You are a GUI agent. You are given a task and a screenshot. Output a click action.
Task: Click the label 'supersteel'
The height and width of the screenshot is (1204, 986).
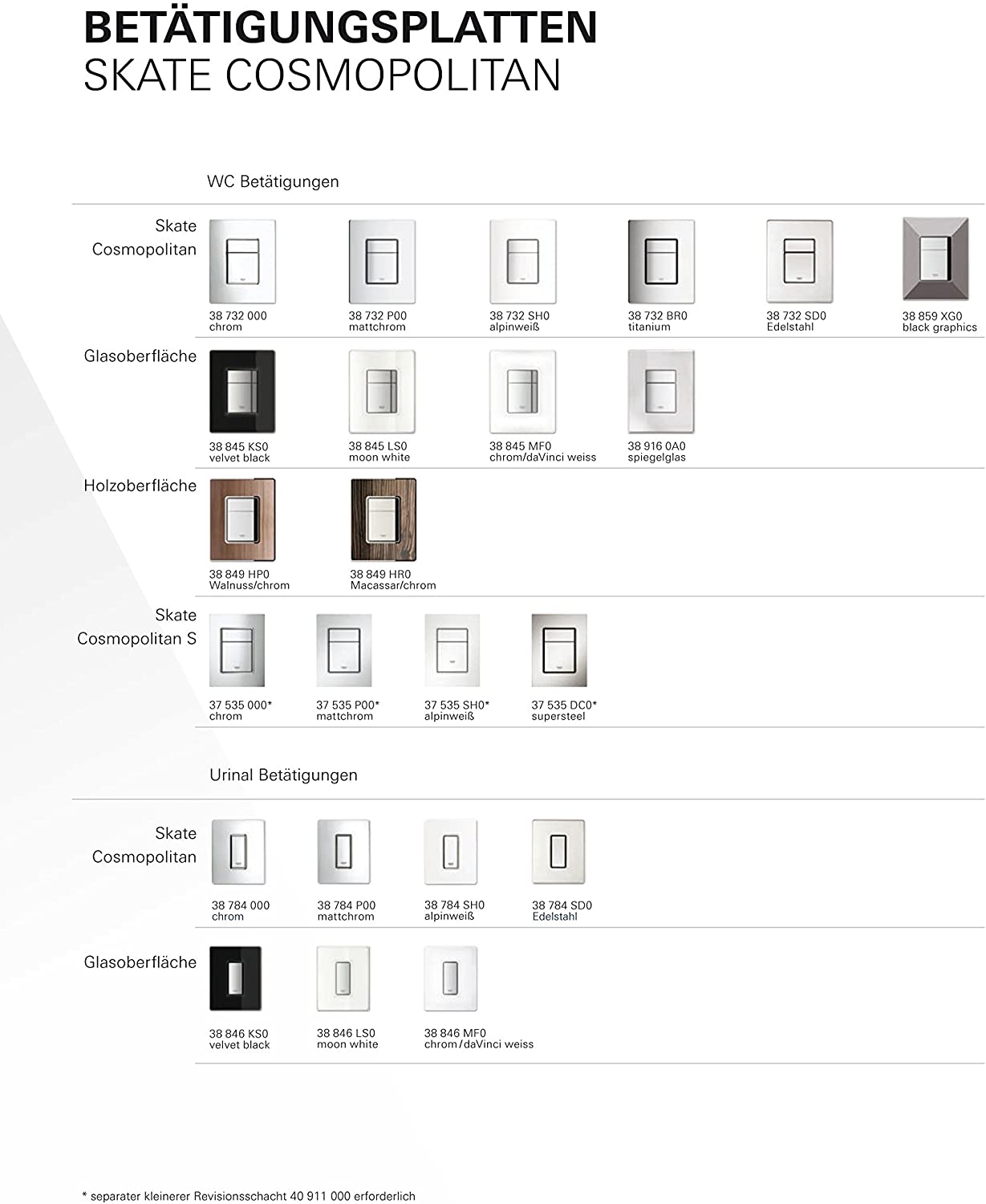558,717
